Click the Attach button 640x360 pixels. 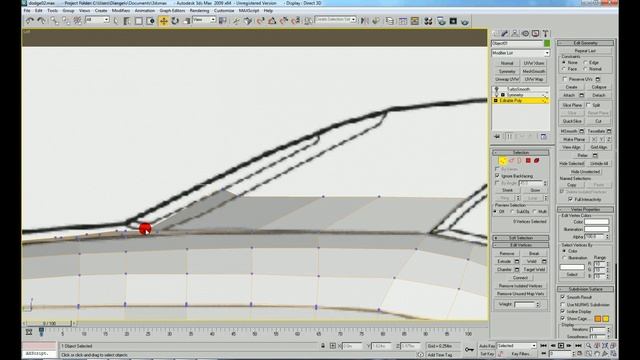pyautogui.click(x=569, y=95)
